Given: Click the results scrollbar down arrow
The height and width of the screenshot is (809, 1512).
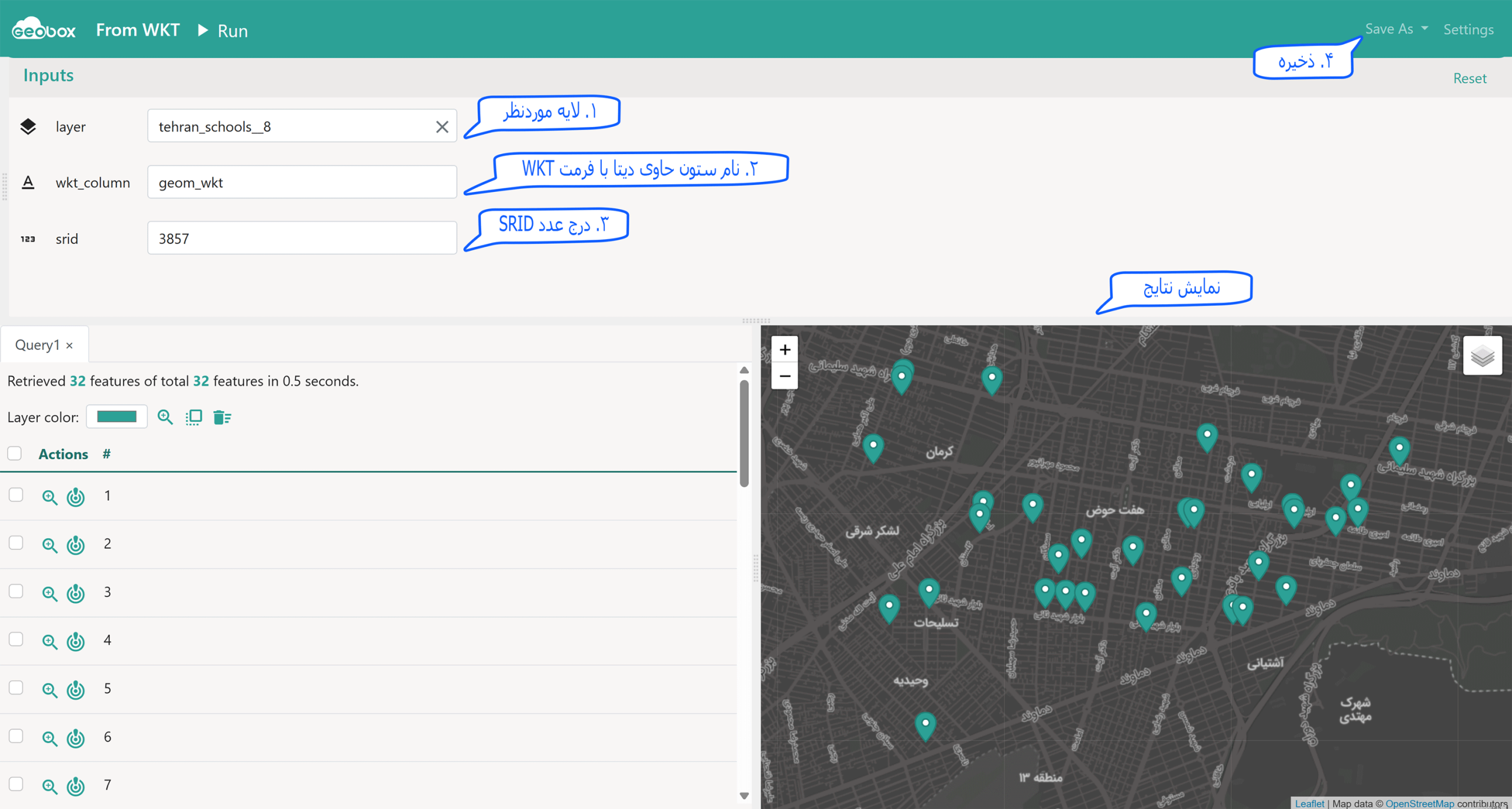Looking at the screenshot, I should point(744,795).
